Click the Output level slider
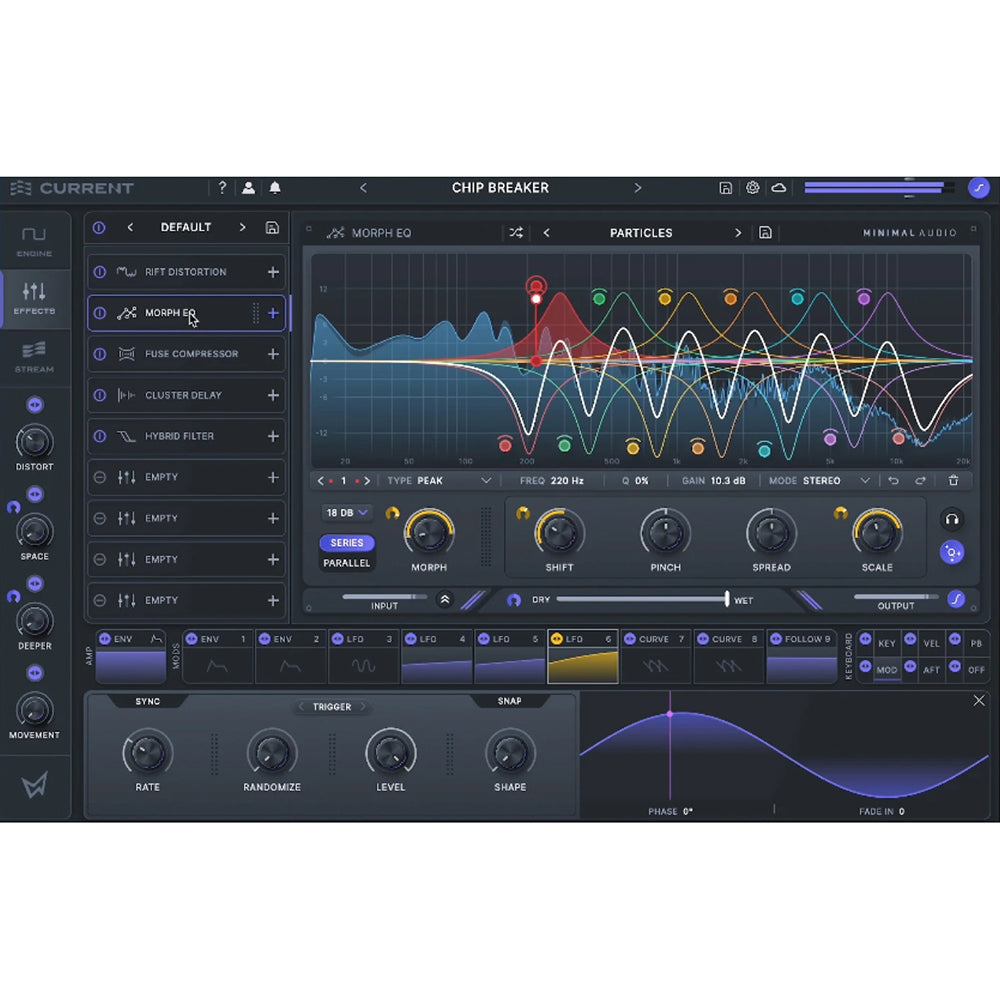Image resolution: width=1000 pixels, height=1000 pixels. click(895, 596)
